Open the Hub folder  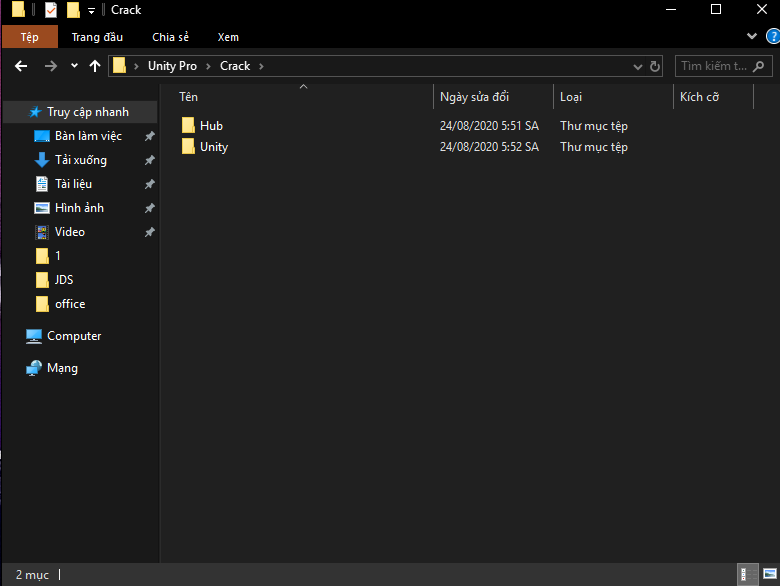pyautogui.click(x=211, y=126)
